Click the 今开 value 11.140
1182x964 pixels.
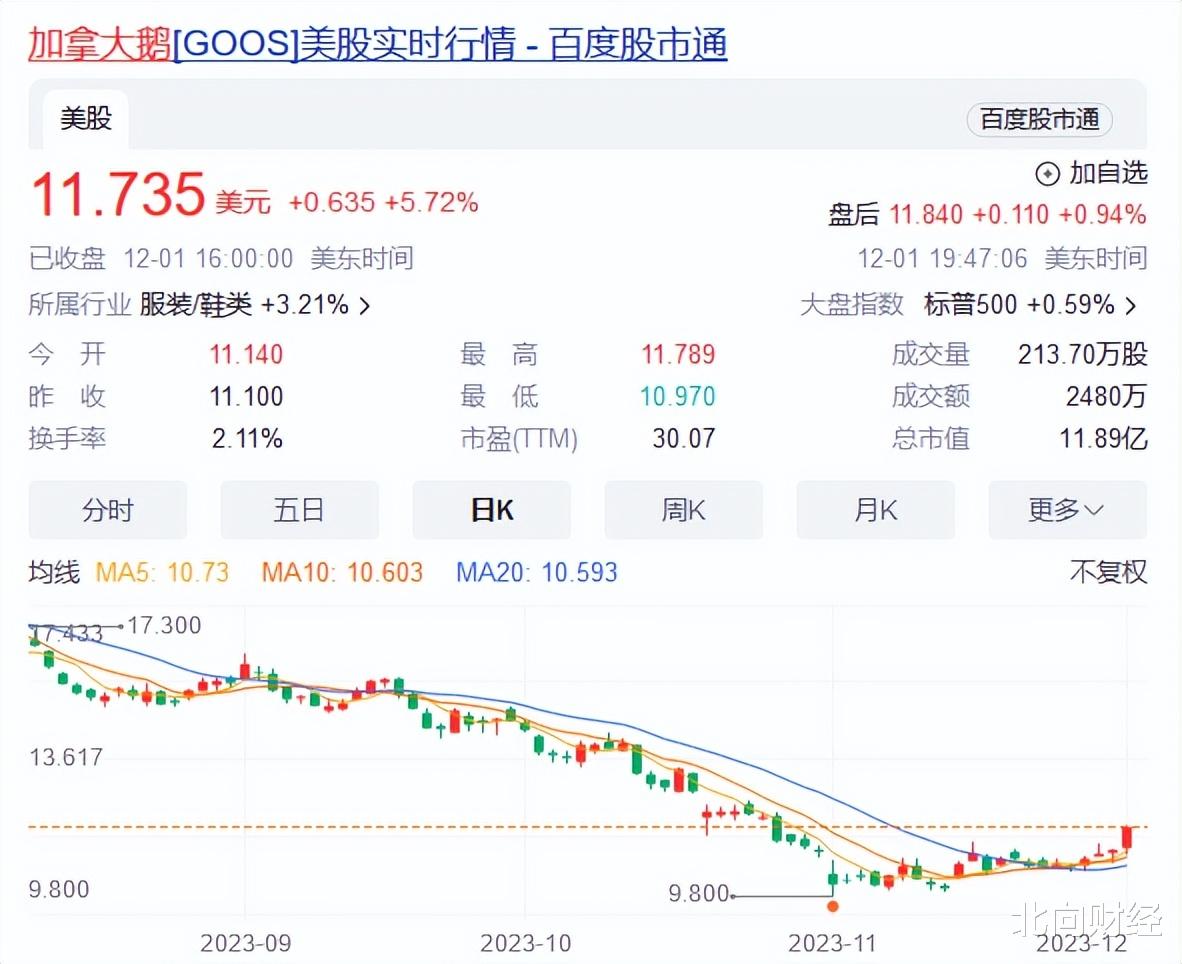point(247,354)
